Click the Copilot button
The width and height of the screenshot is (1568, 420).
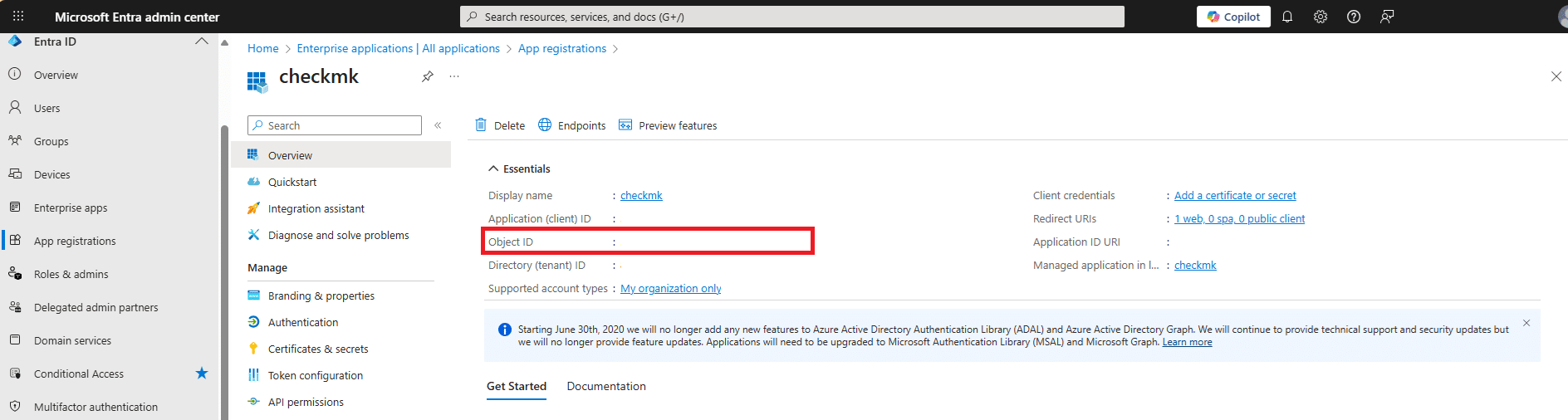click(1233, 17)
